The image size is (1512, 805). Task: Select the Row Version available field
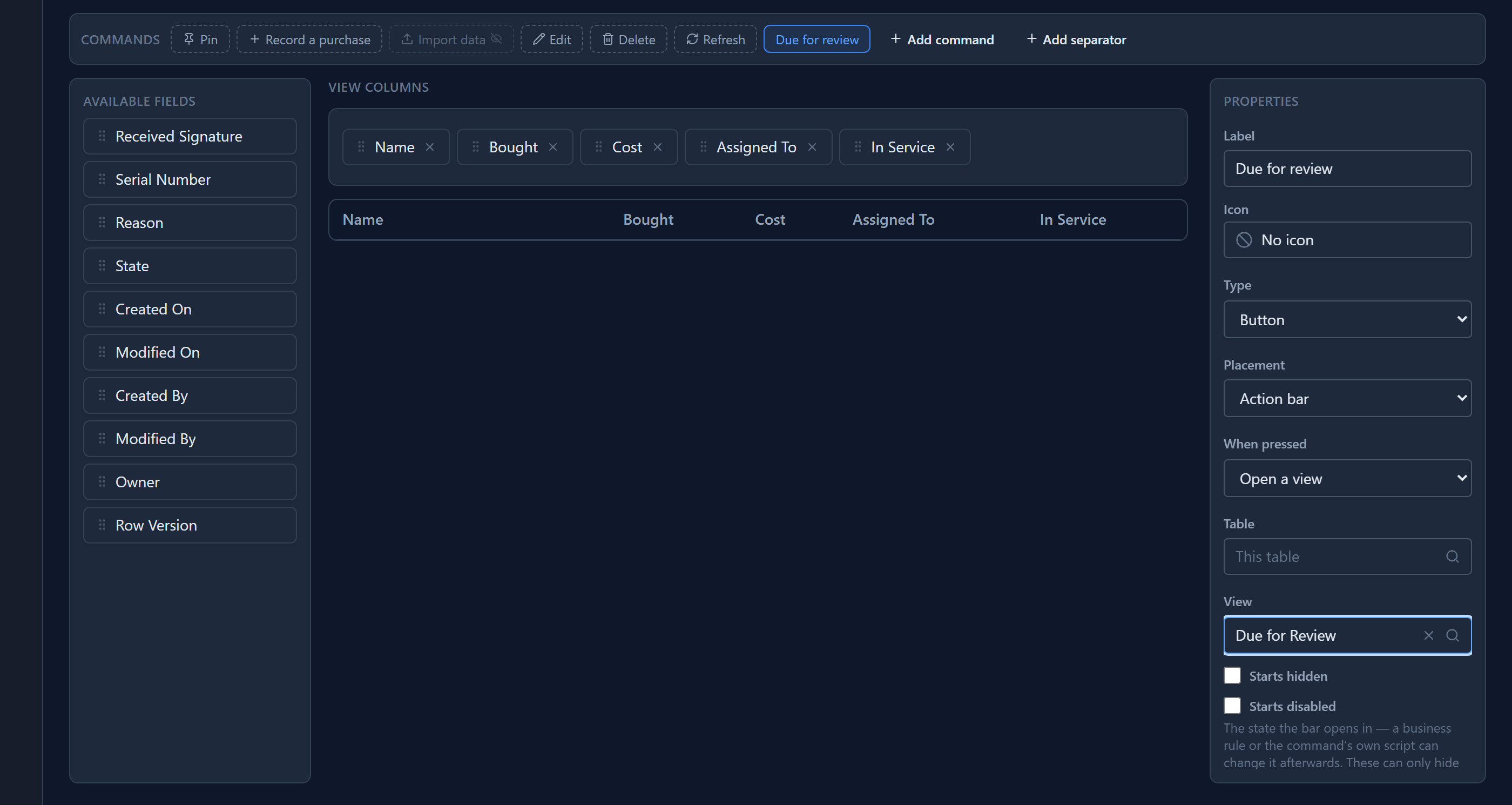[x=190, y=525]
